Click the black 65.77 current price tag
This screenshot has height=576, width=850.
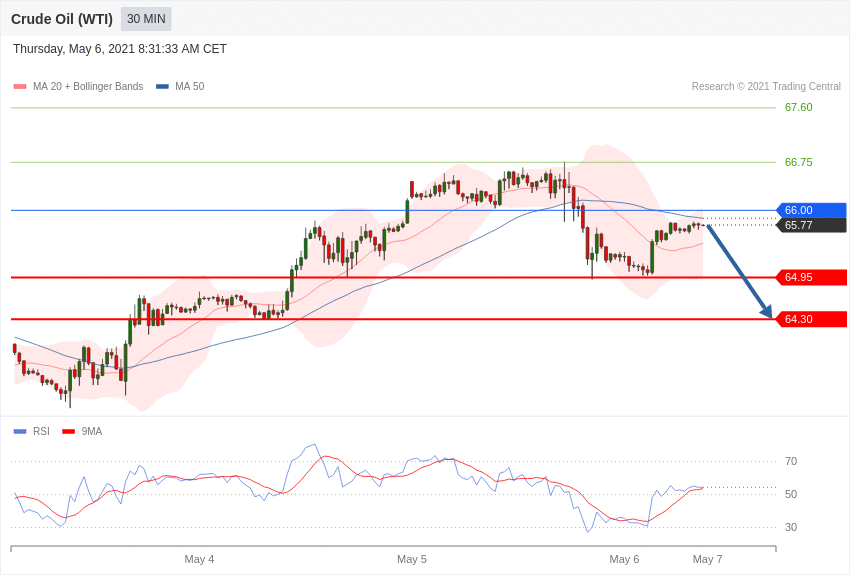[812, 225]
